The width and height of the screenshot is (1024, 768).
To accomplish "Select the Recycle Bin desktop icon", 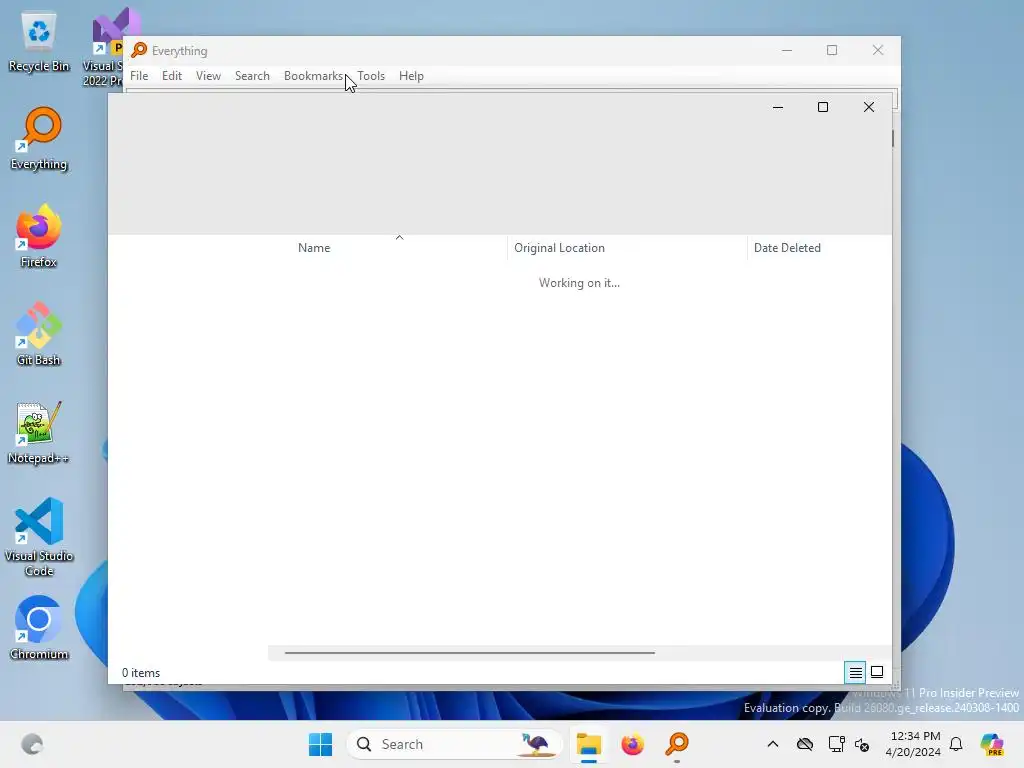I will [39, 43].
